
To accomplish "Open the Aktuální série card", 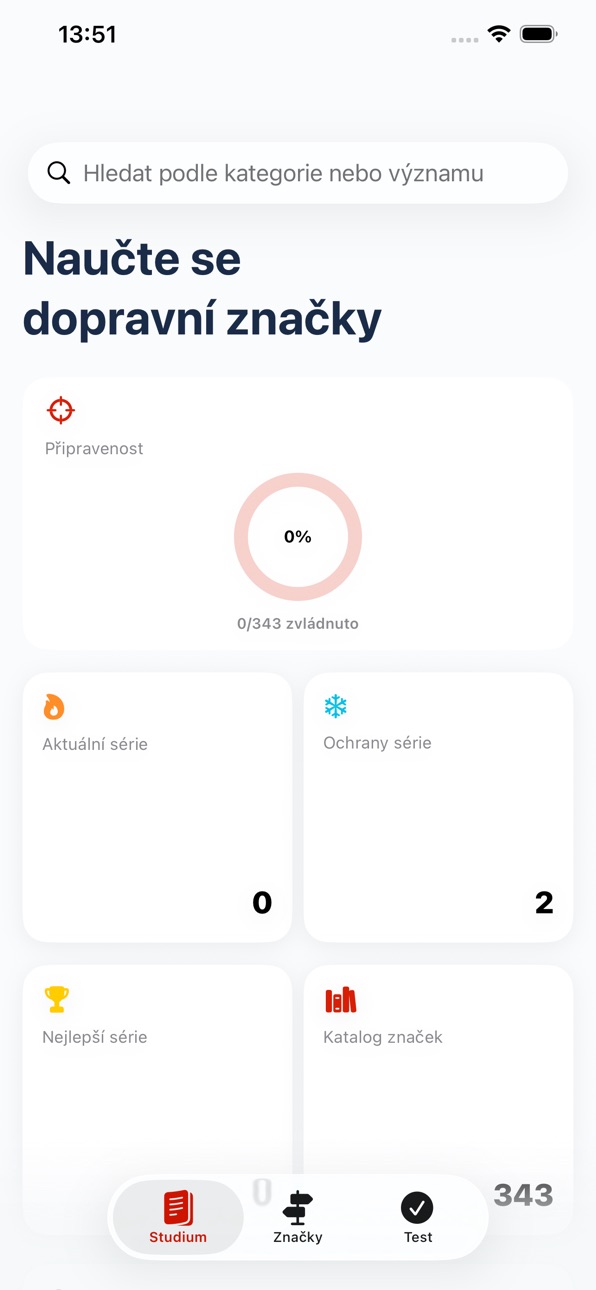I will [x=157, y=807].
